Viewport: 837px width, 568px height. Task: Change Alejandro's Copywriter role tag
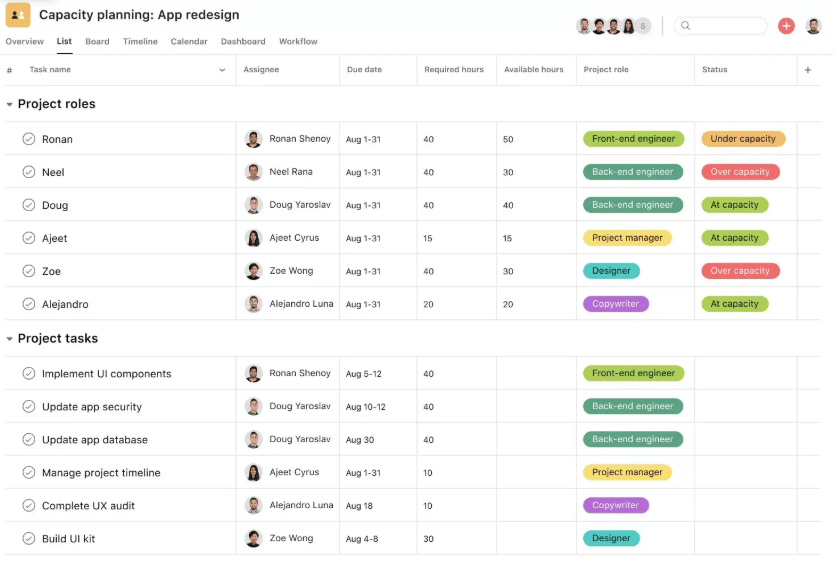click(615, 304)
